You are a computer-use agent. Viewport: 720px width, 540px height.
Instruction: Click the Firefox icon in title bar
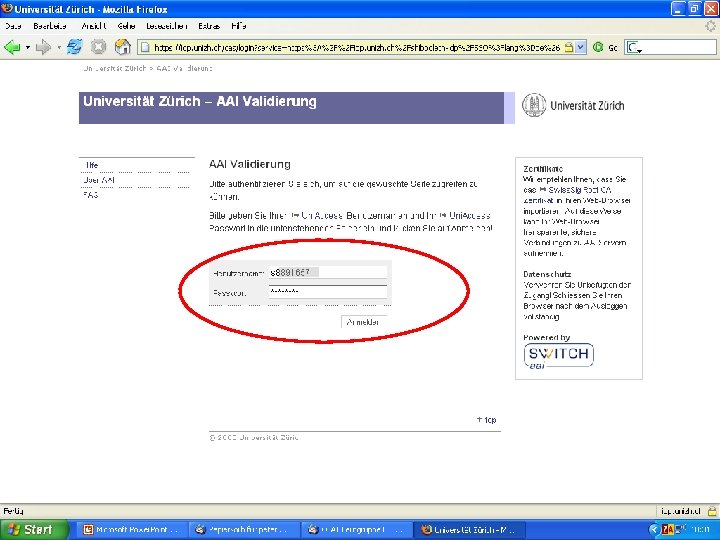coord(7,9)
